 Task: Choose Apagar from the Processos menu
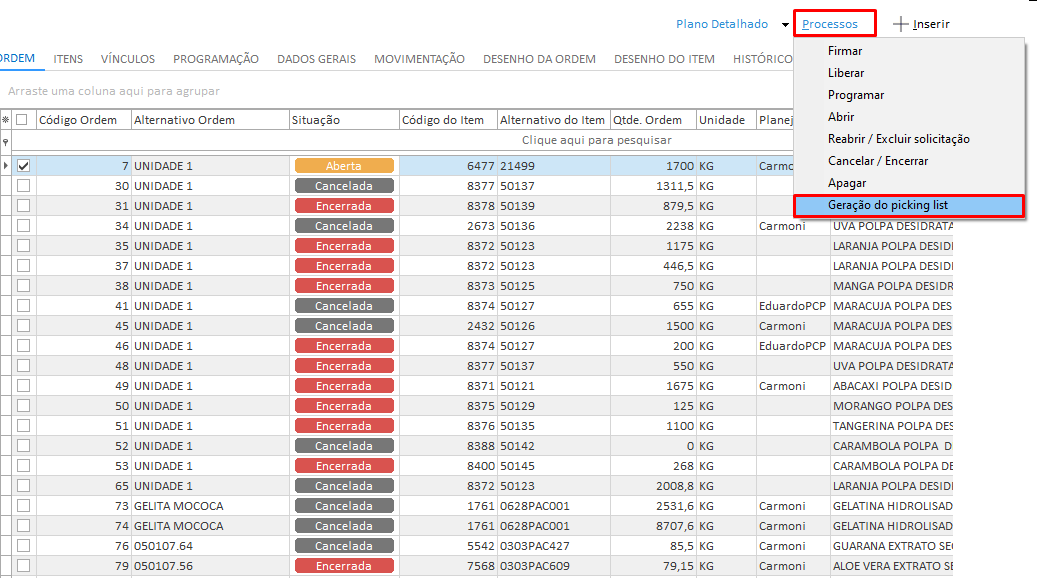pyautogui.click(x=847, y=183)
